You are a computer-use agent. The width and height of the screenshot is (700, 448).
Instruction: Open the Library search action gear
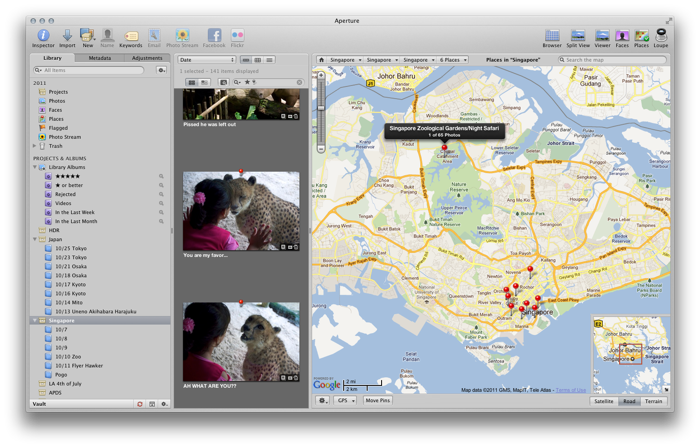pos(161,70)
